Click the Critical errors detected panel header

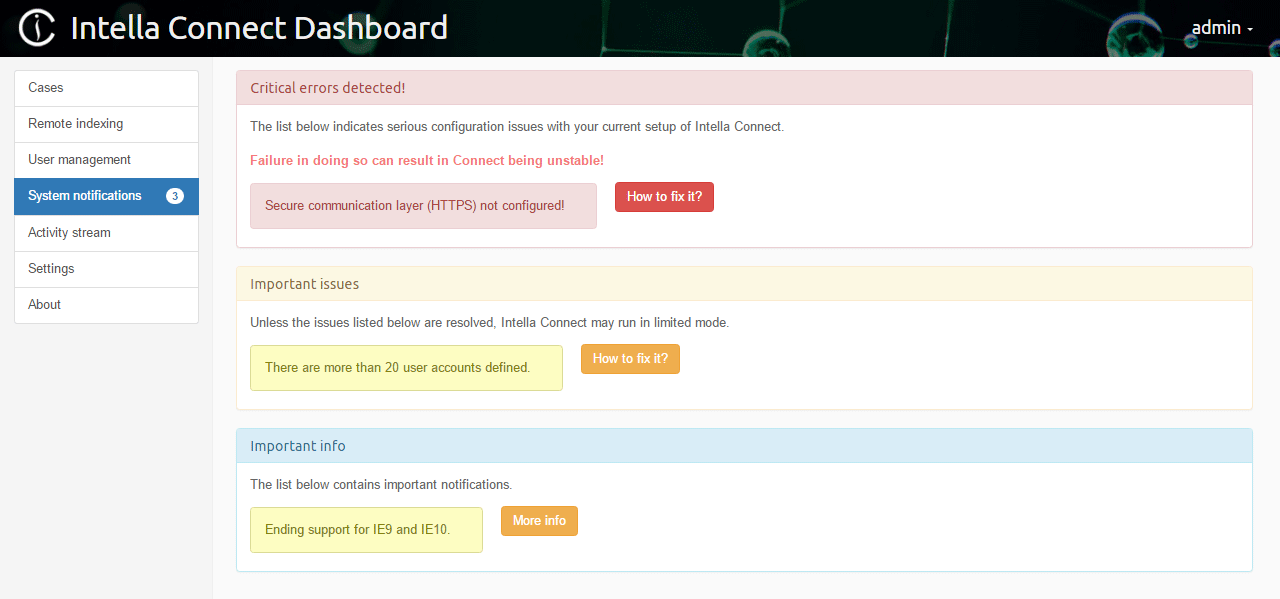[x=744, y=88]
